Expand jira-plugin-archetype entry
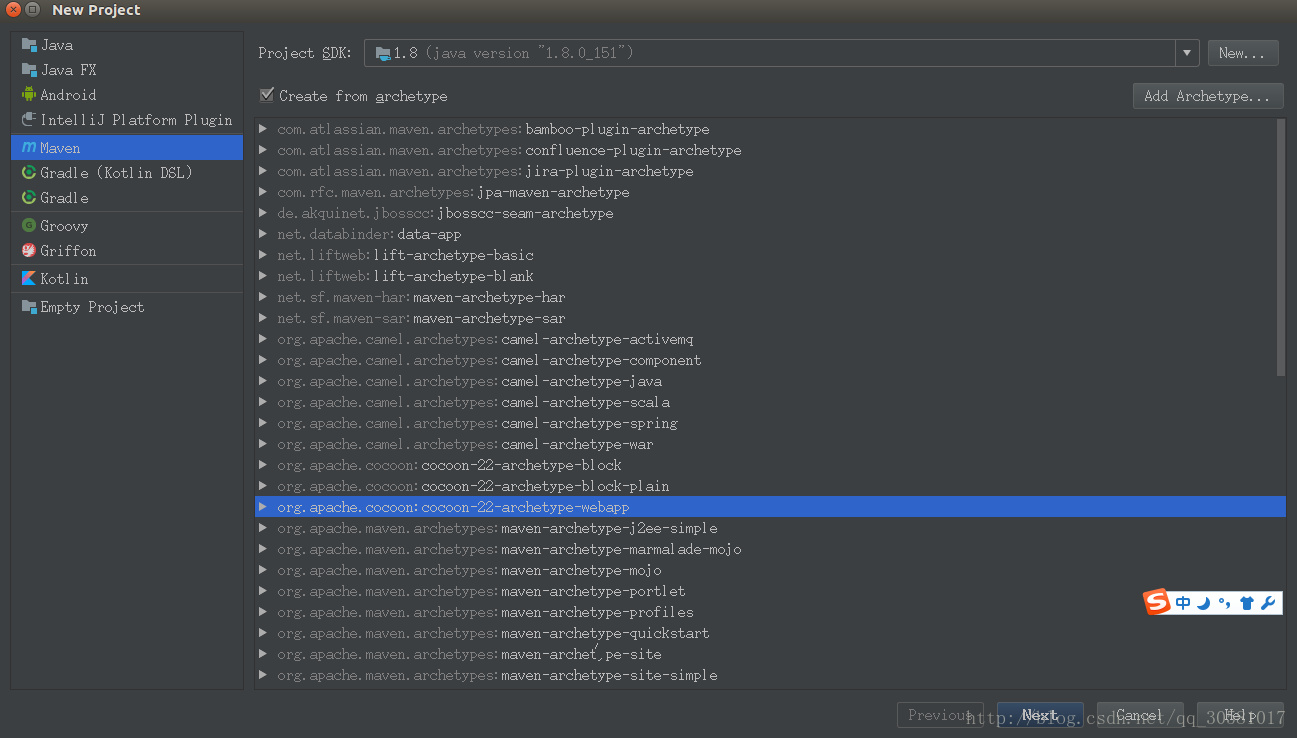Screen dimensions: 1297x738 263,171
